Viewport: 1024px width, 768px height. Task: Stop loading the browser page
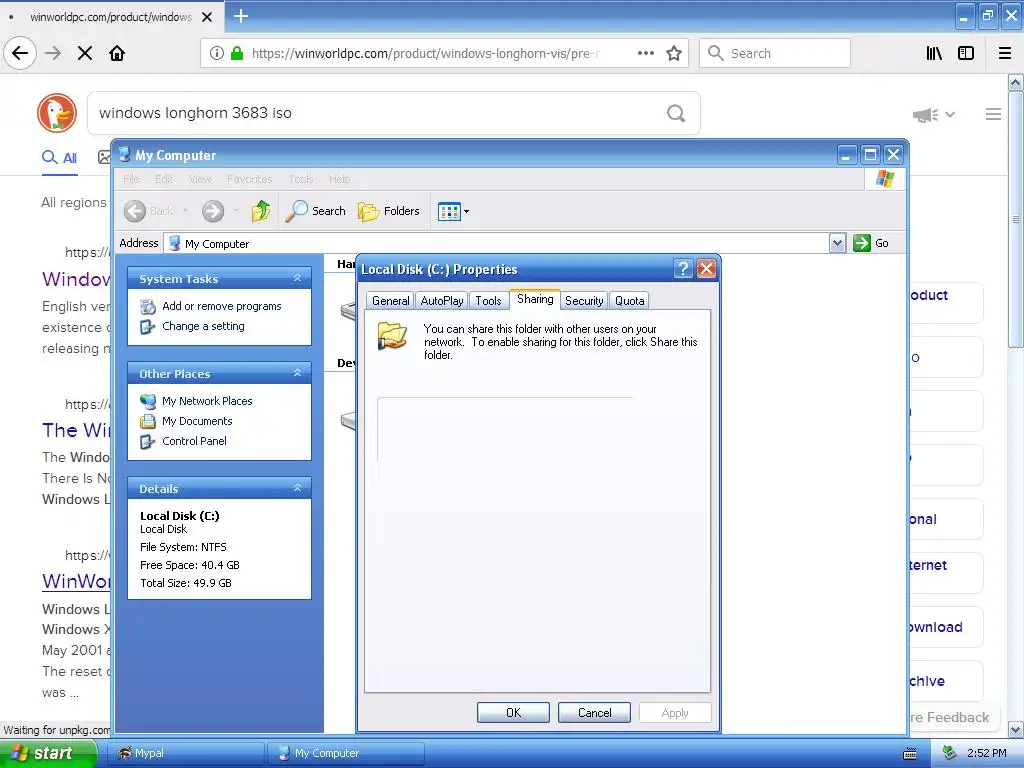(85, 53)
